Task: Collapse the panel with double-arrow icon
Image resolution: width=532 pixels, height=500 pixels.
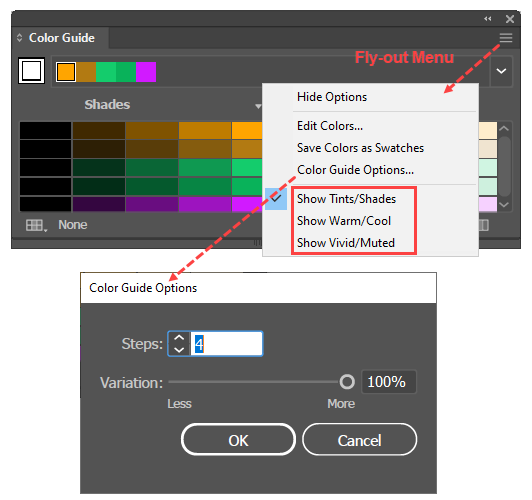Action: [488, 19]
